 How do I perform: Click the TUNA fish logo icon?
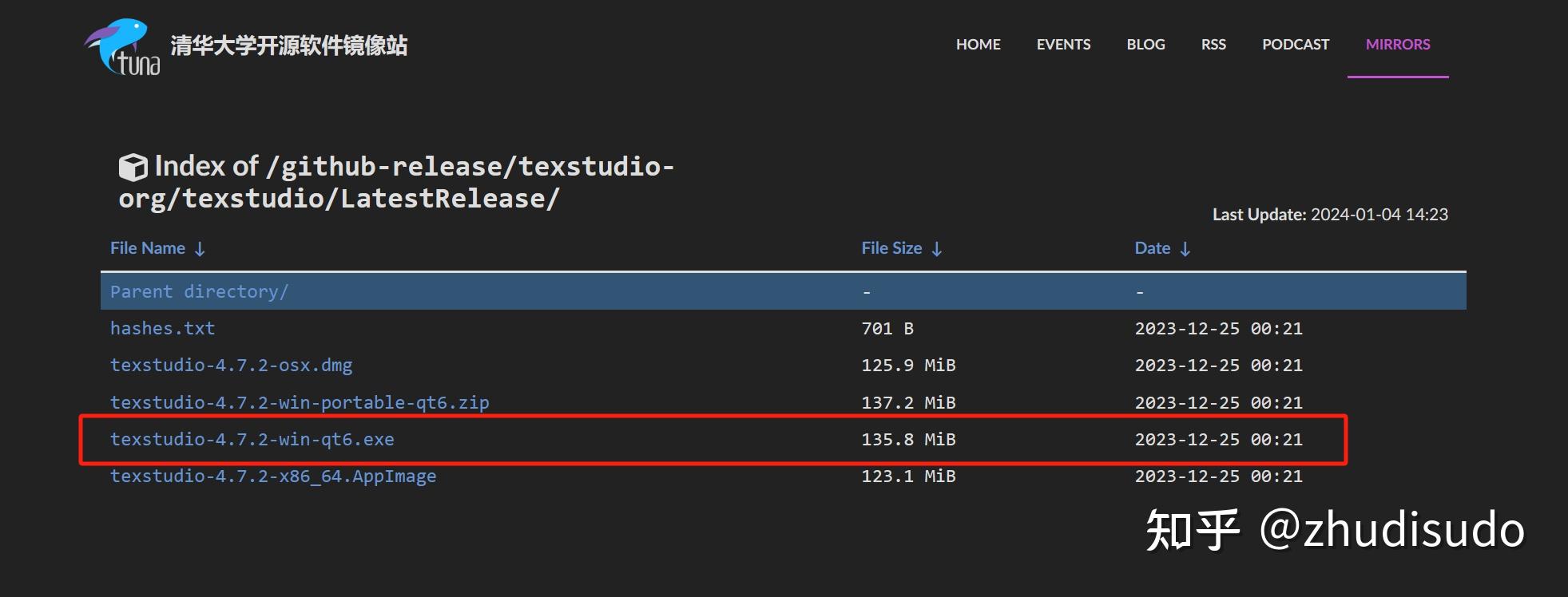122,47
